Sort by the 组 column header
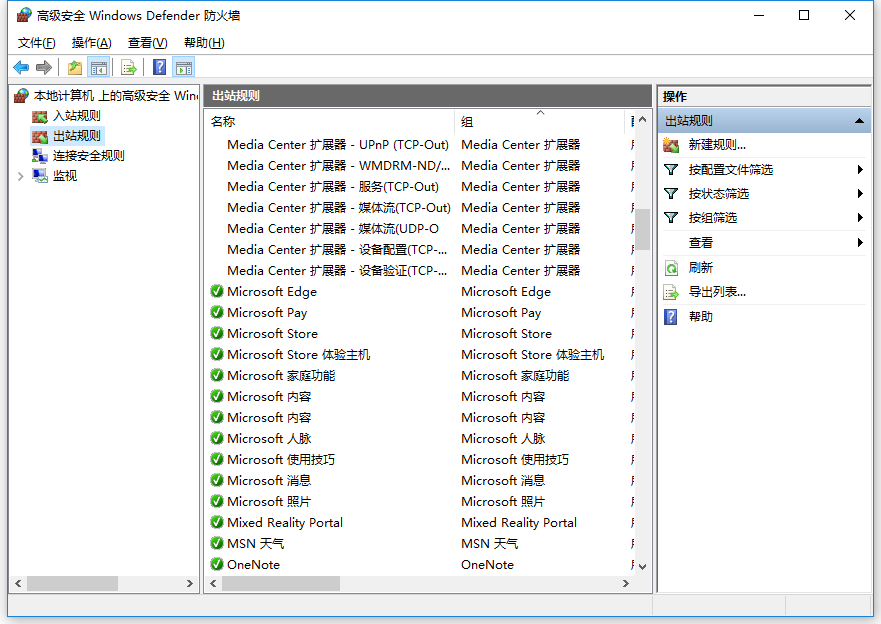The width and height of the screenshot is (881, 624). pyautogui.click(x=539, y=121)
